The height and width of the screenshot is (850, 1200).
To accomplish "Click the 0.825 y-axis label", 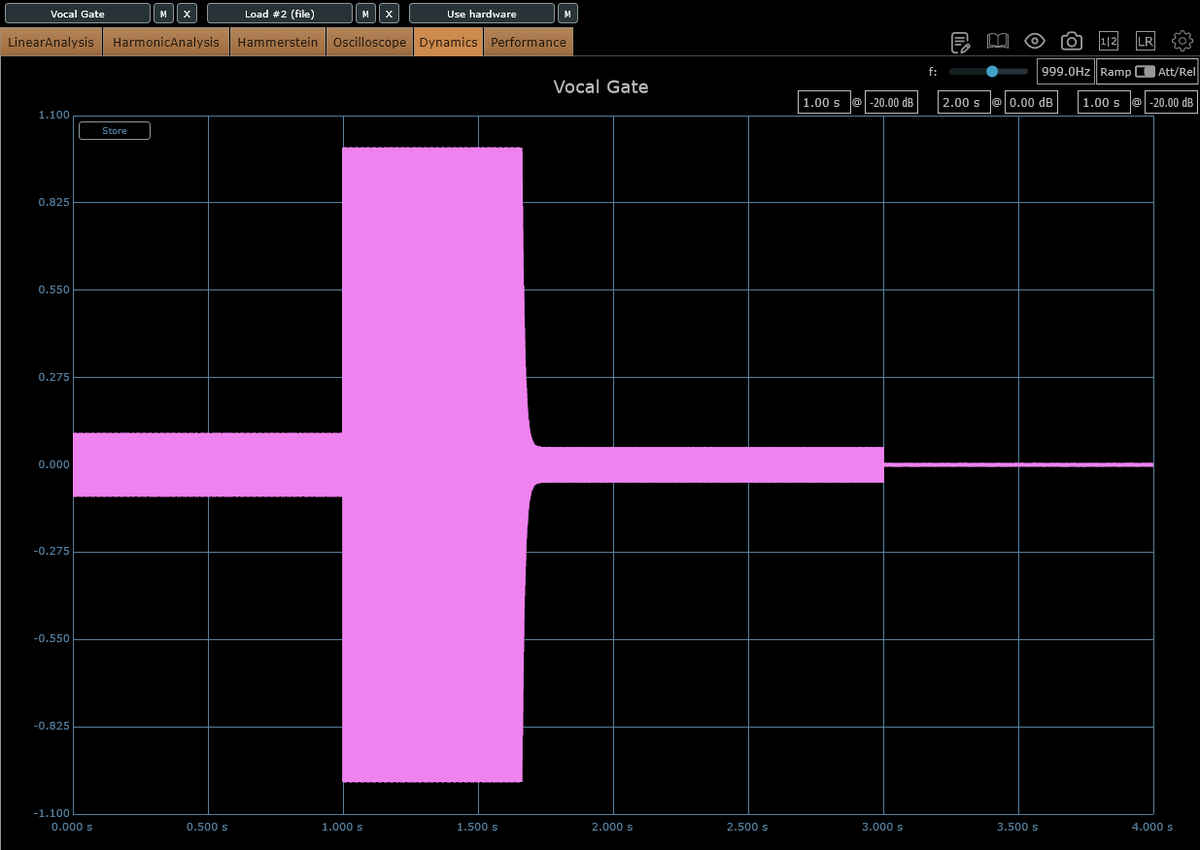I will point(54,202).
